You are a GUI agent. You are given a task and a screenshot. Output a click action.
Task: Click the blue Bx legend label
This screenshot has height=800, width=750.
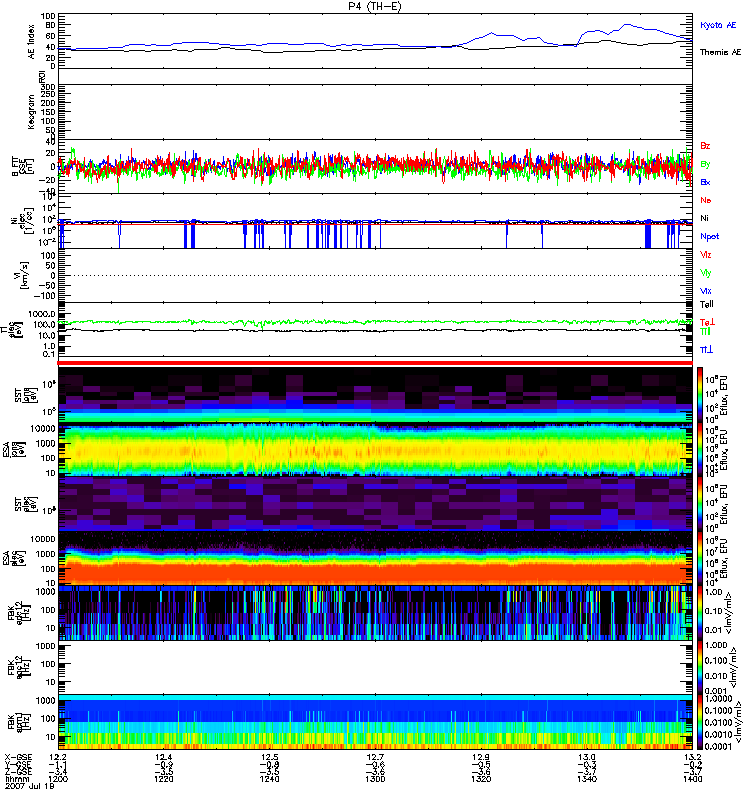click(705, 182)
